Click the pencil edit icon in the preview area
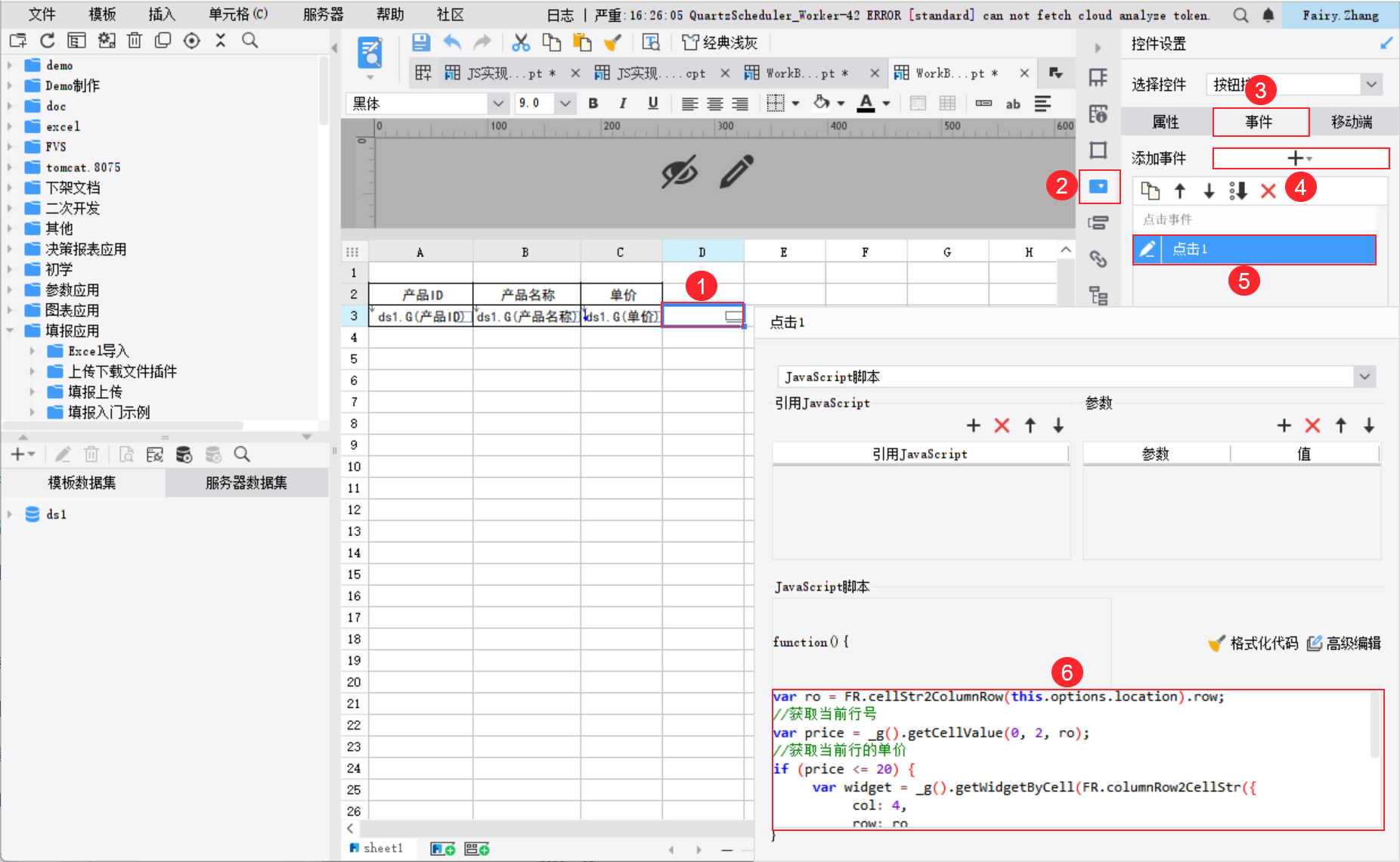 click(736, 172)
